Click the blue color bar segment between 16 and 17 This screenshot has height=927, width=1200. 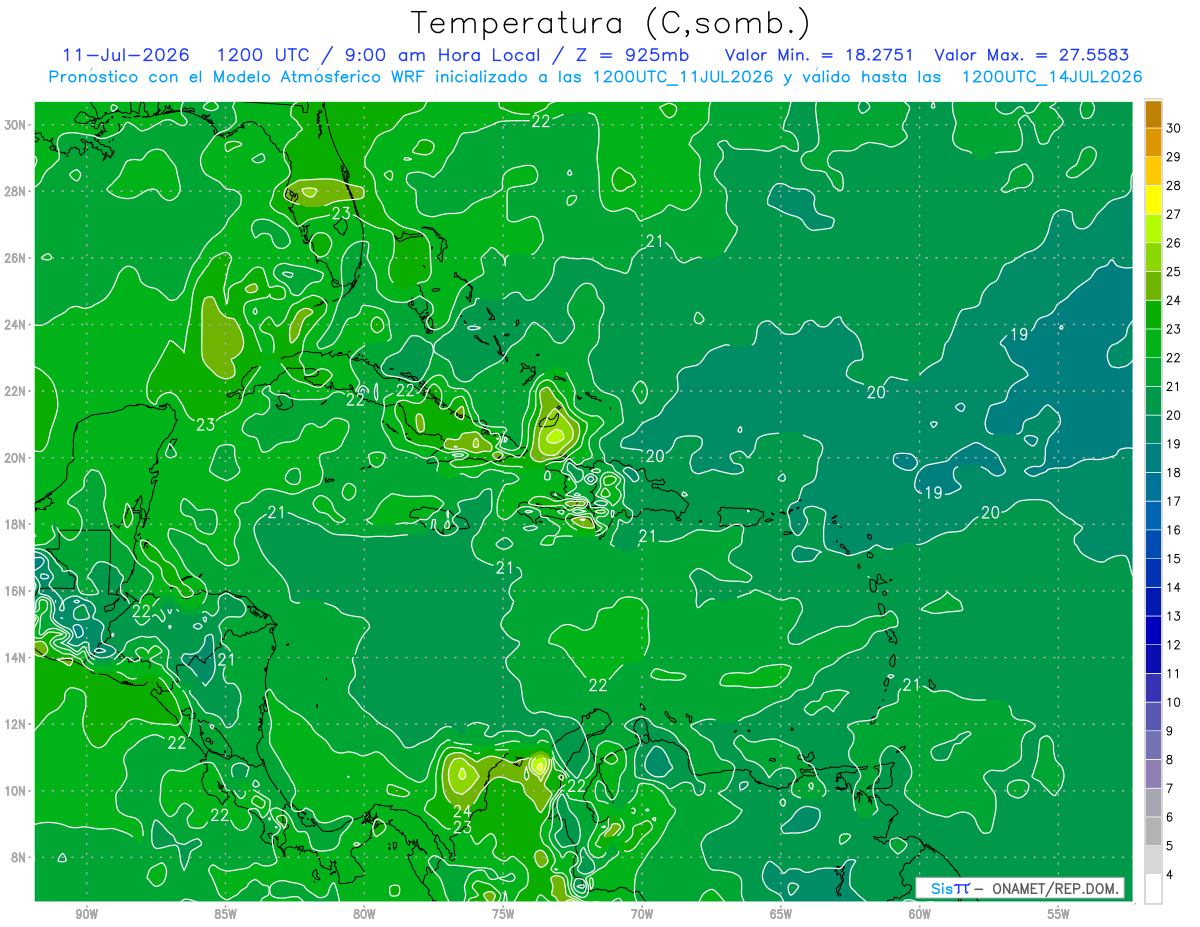pos(1154,516)
